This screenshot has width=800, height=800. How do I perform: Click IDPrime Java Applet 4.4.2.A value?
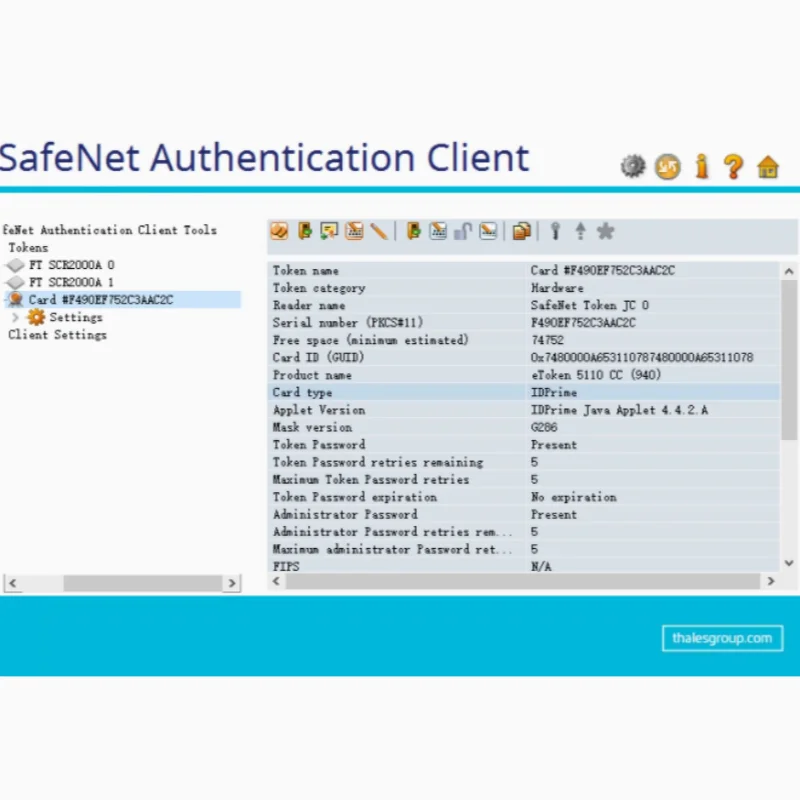coord(619,410)
